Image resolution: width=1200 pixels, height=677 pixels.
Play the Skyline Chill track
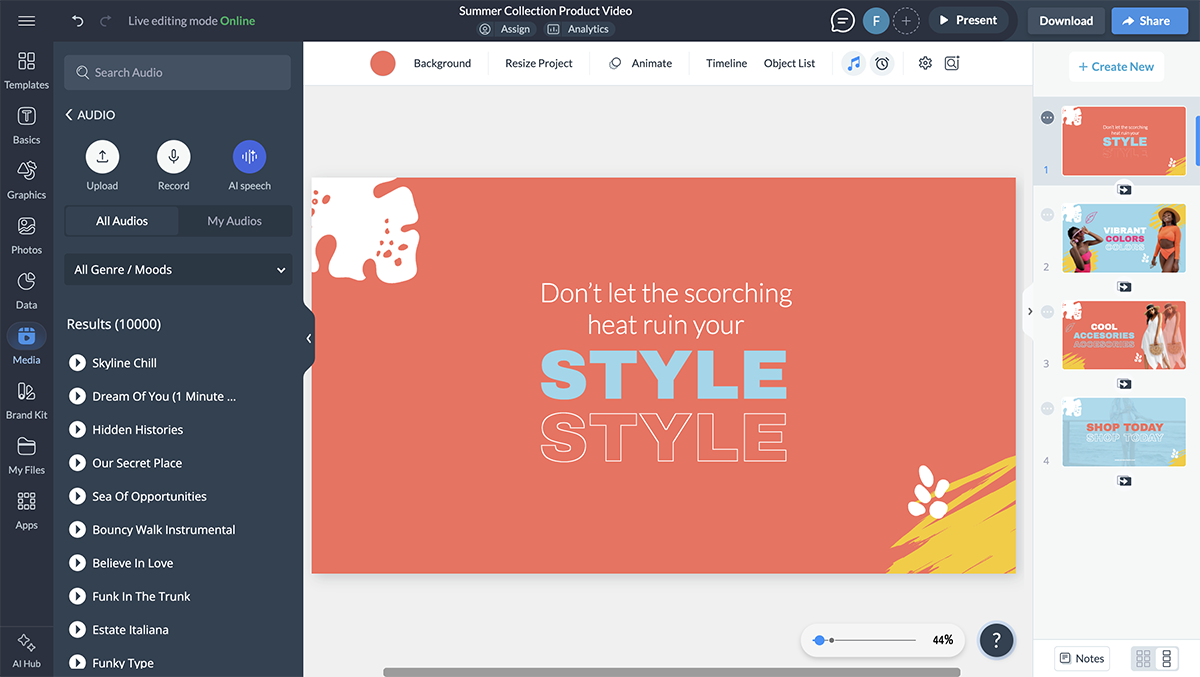[77, 363]
